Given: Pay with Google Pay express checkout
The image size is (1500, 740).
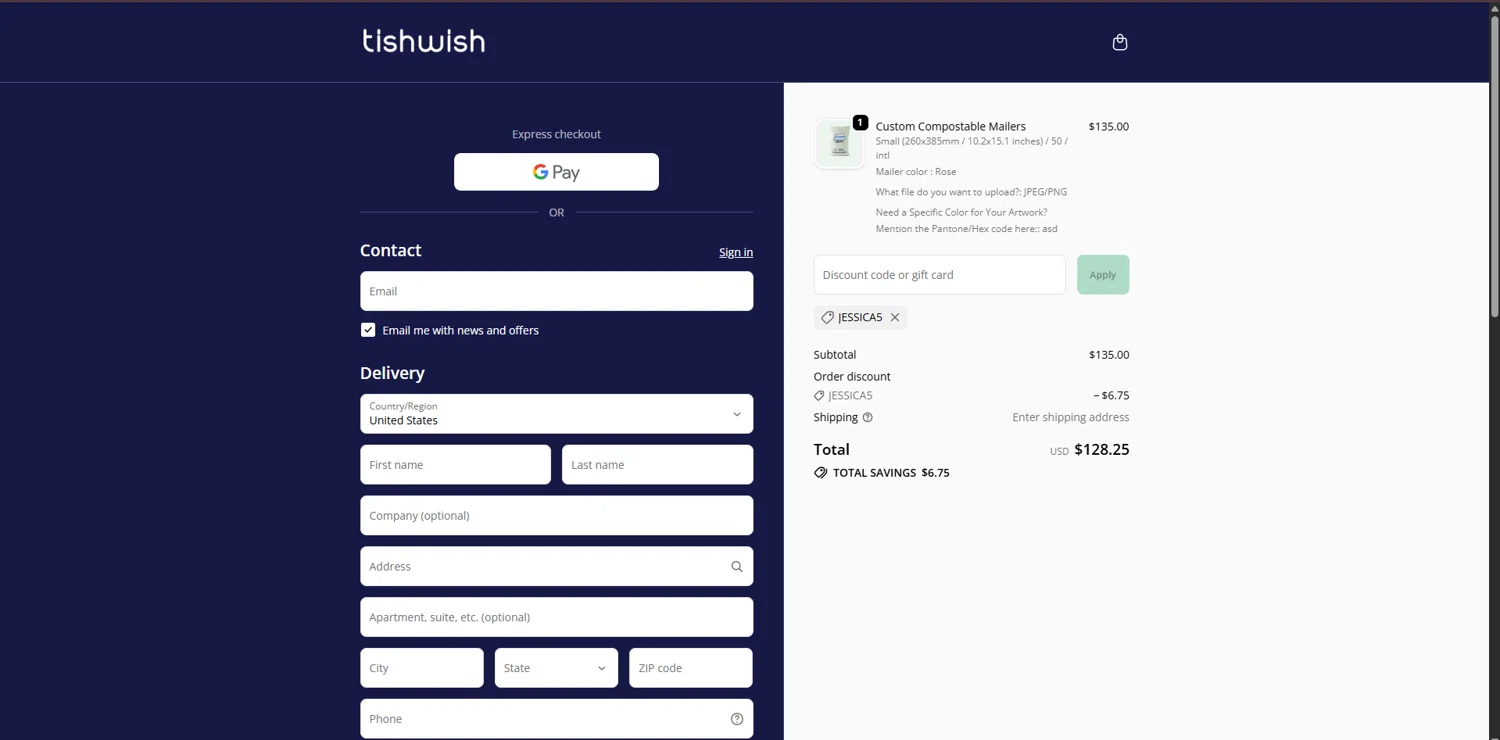Looking at the screenshot, I should point(556,172).
